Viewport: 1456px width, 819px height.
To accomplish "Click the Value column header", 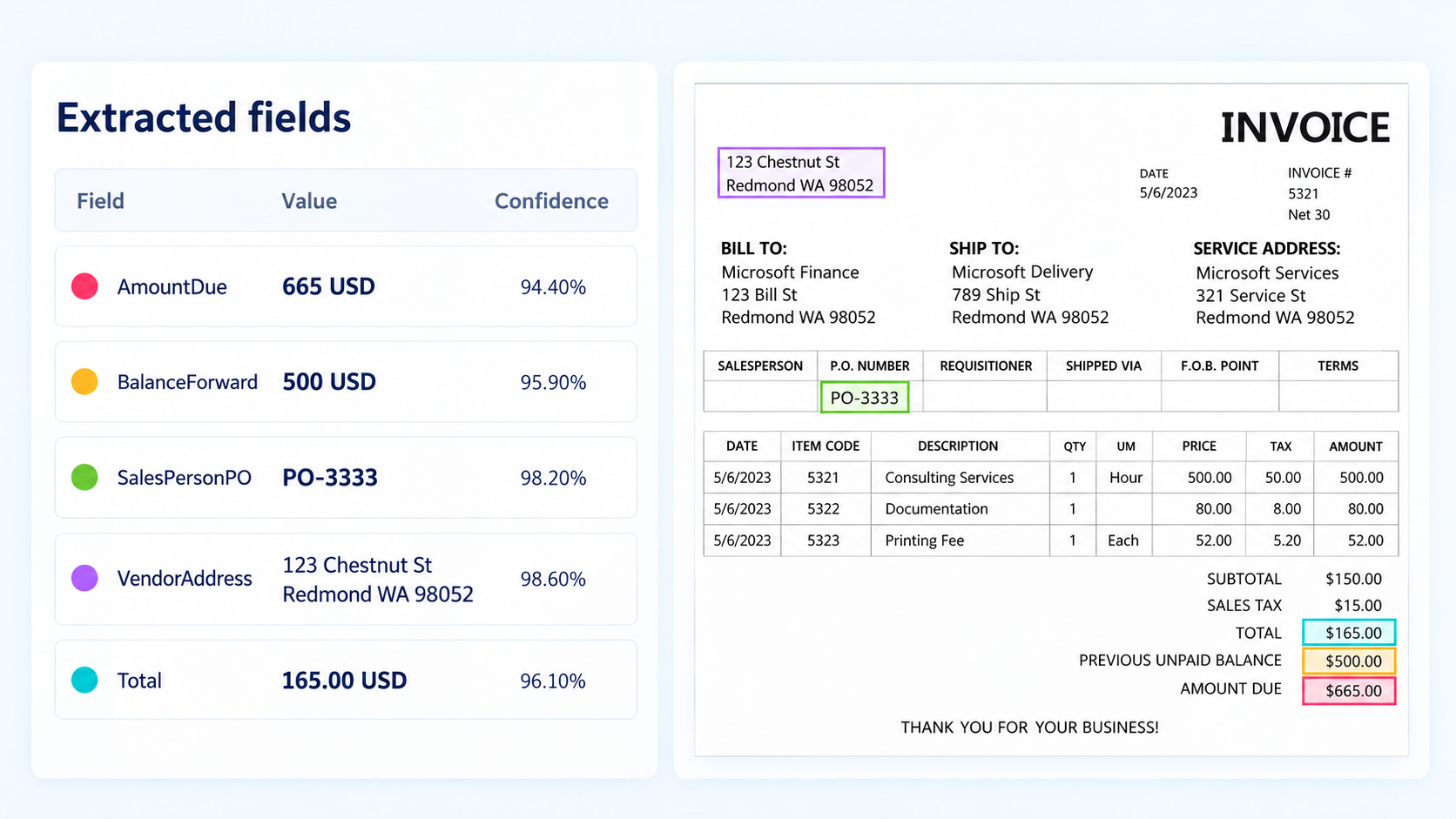I will click(x=309, y=201).
